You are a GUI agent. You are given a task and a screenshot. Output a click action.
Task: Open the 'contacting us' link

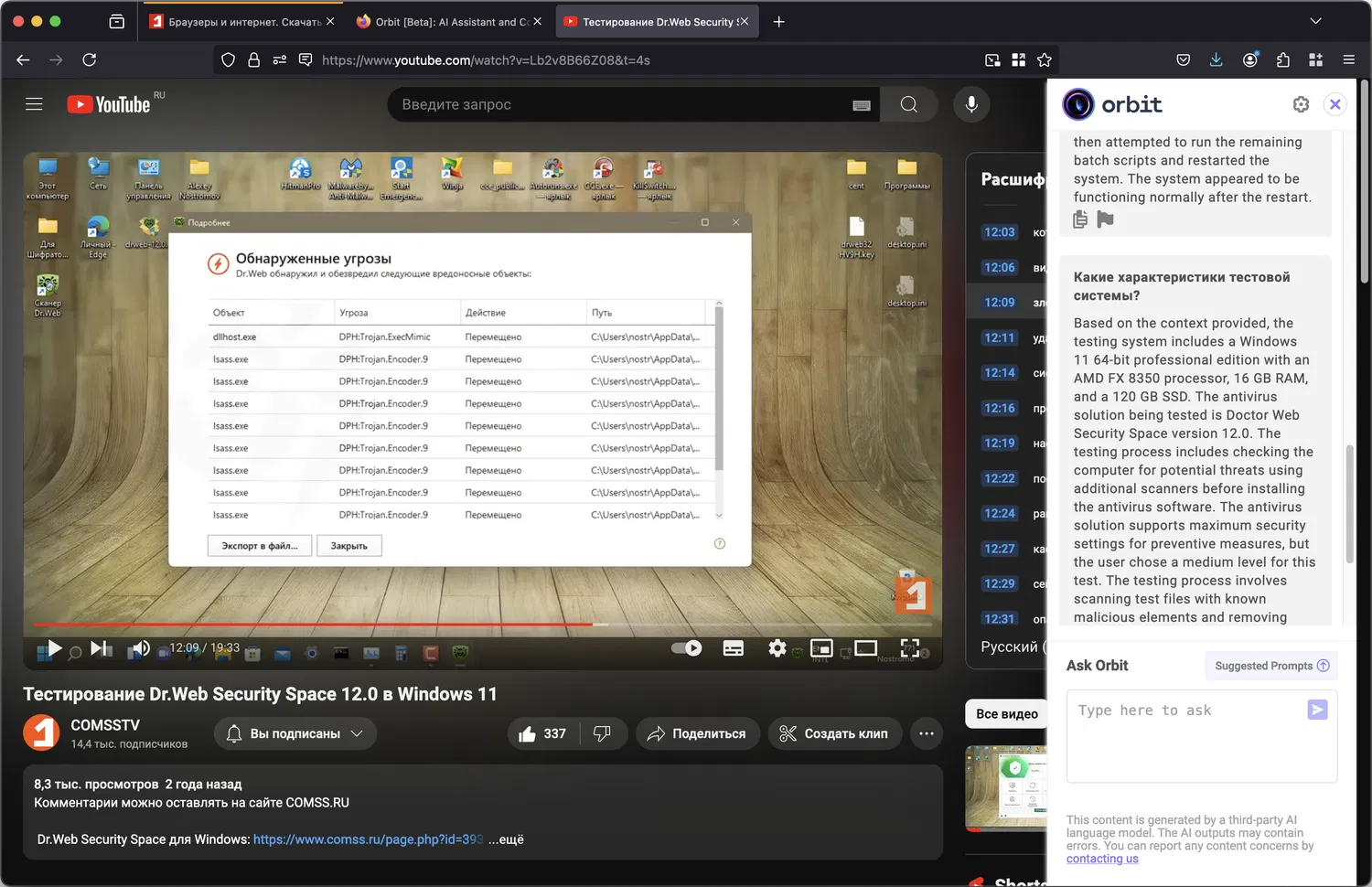click(x=1102, y=859)
